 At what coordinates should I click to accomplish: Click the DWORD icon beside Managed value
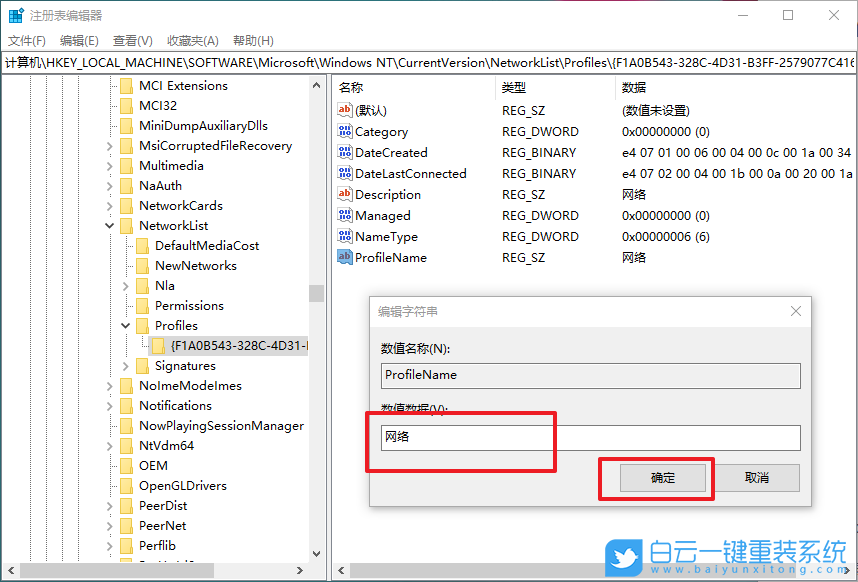(345, 215)
